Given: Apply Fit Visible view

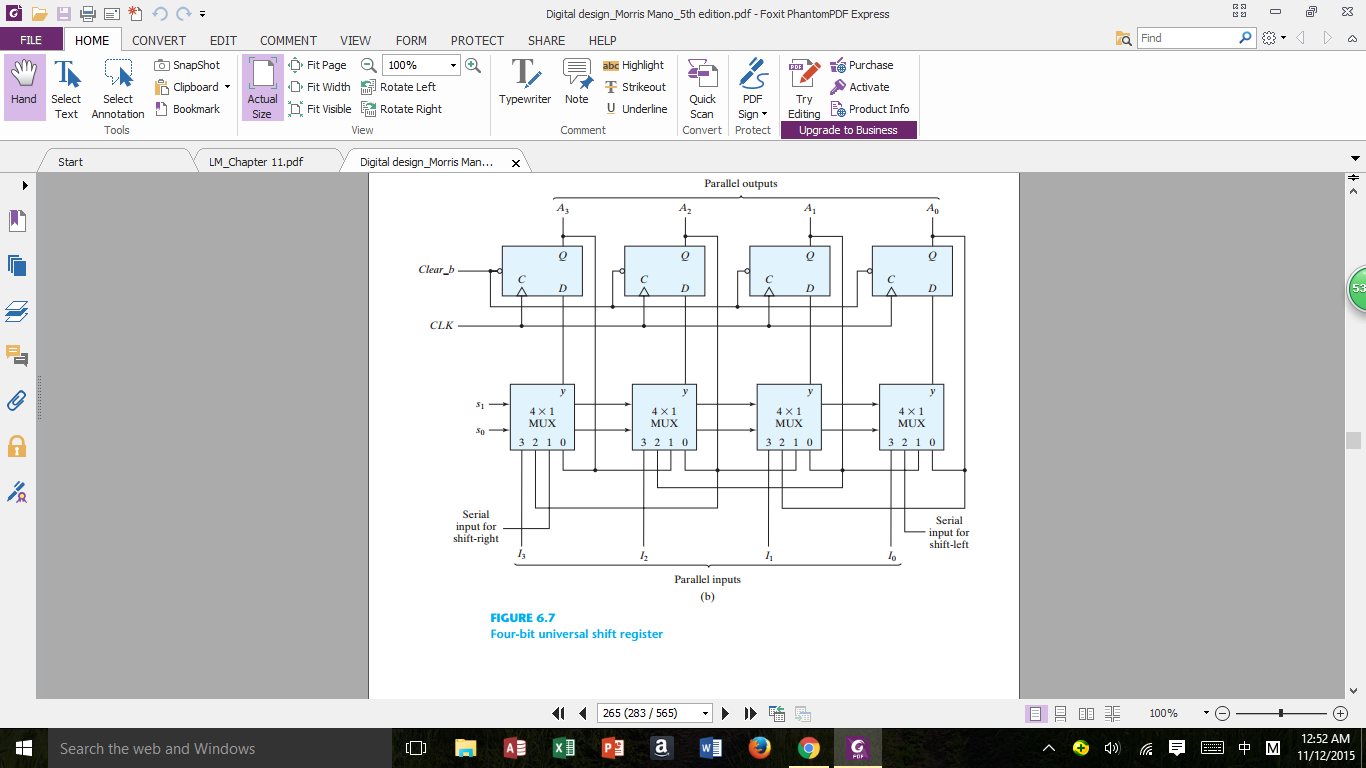Looking at the screenshot, I should point(321,109).
